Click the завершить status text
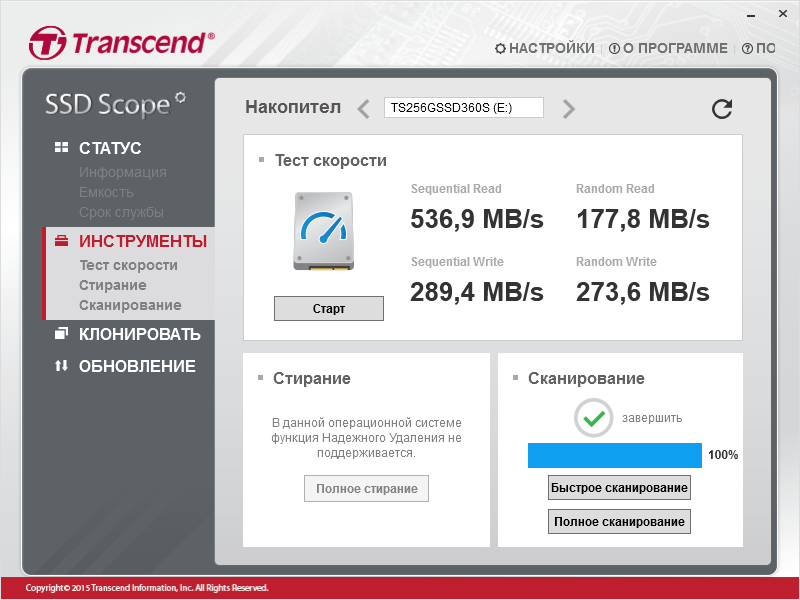The height and width of the screenshot is (600, 800). (652, 418)
